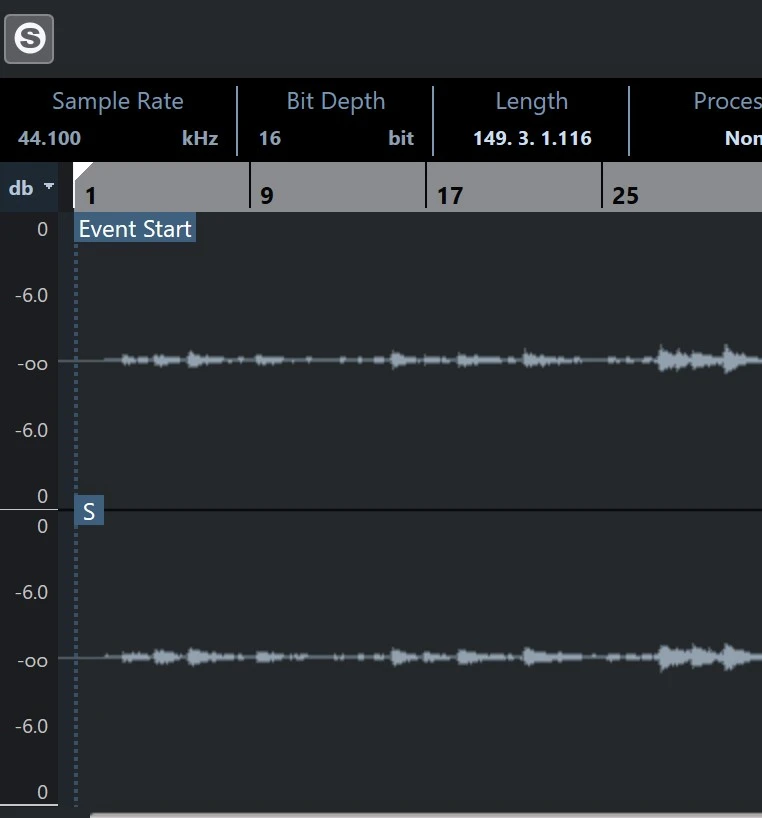Click the length value 149. 3. 1.116
The height and width of the screenshot is (818, 762).
tap(532, 138)
